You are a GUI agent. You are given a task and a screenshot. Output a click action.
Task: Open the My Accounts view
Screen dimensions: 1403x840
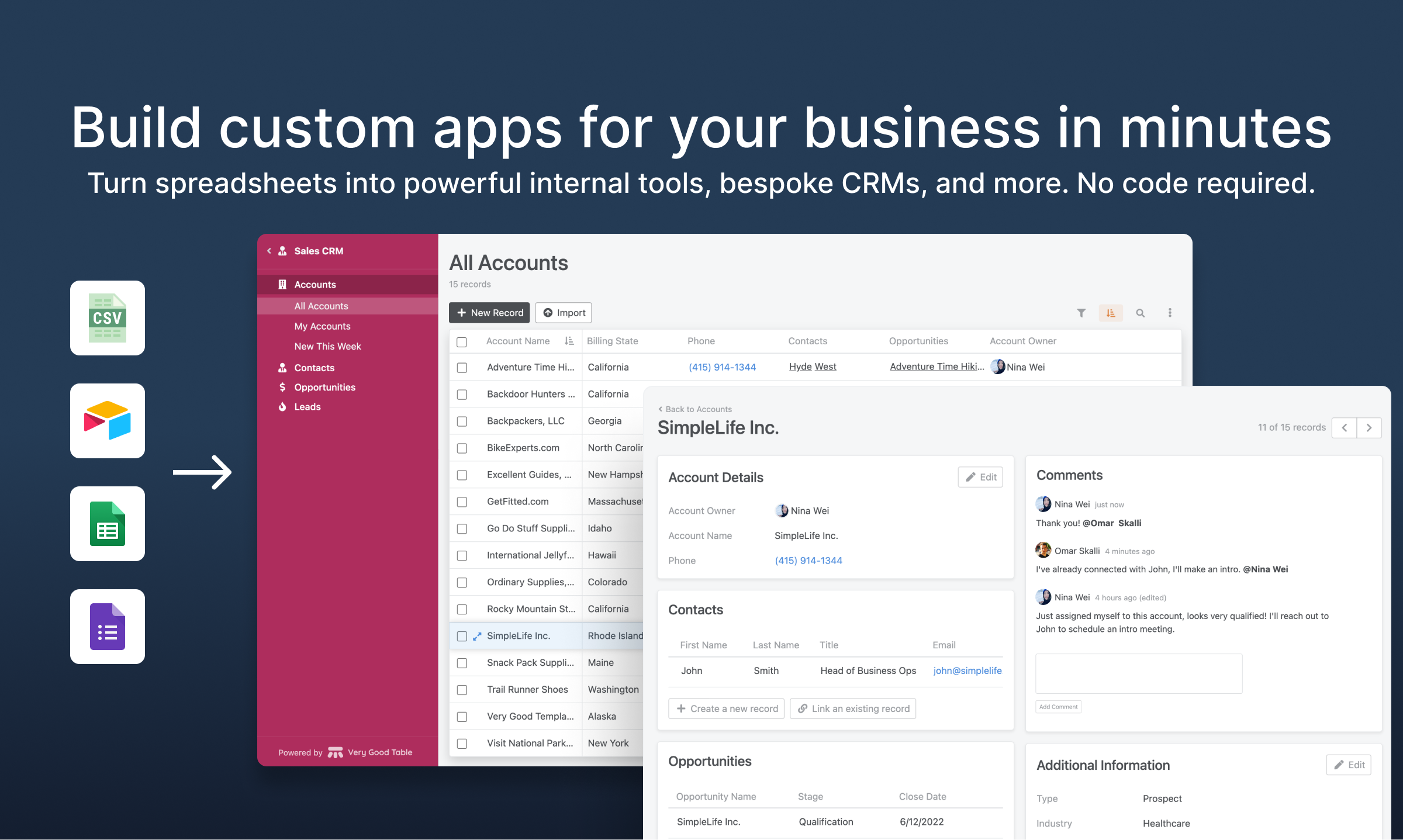click(x=322, y=326)
